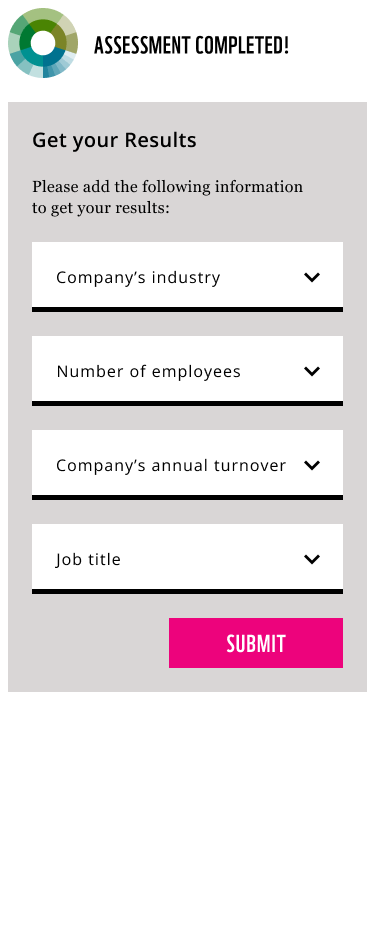
Task: Open the Company's industry dropdown
Action: (x=188, y=276)
